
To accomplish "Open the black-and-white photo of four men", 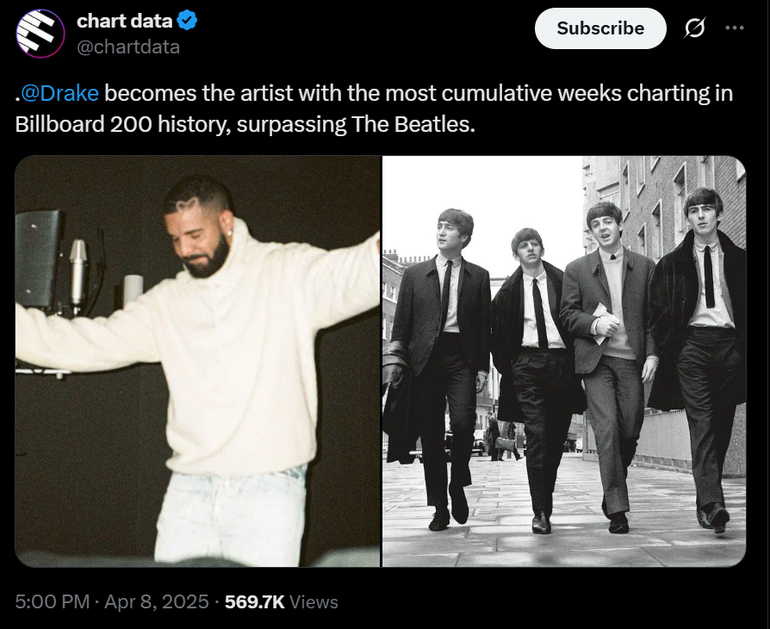I will tap(564, 361).
